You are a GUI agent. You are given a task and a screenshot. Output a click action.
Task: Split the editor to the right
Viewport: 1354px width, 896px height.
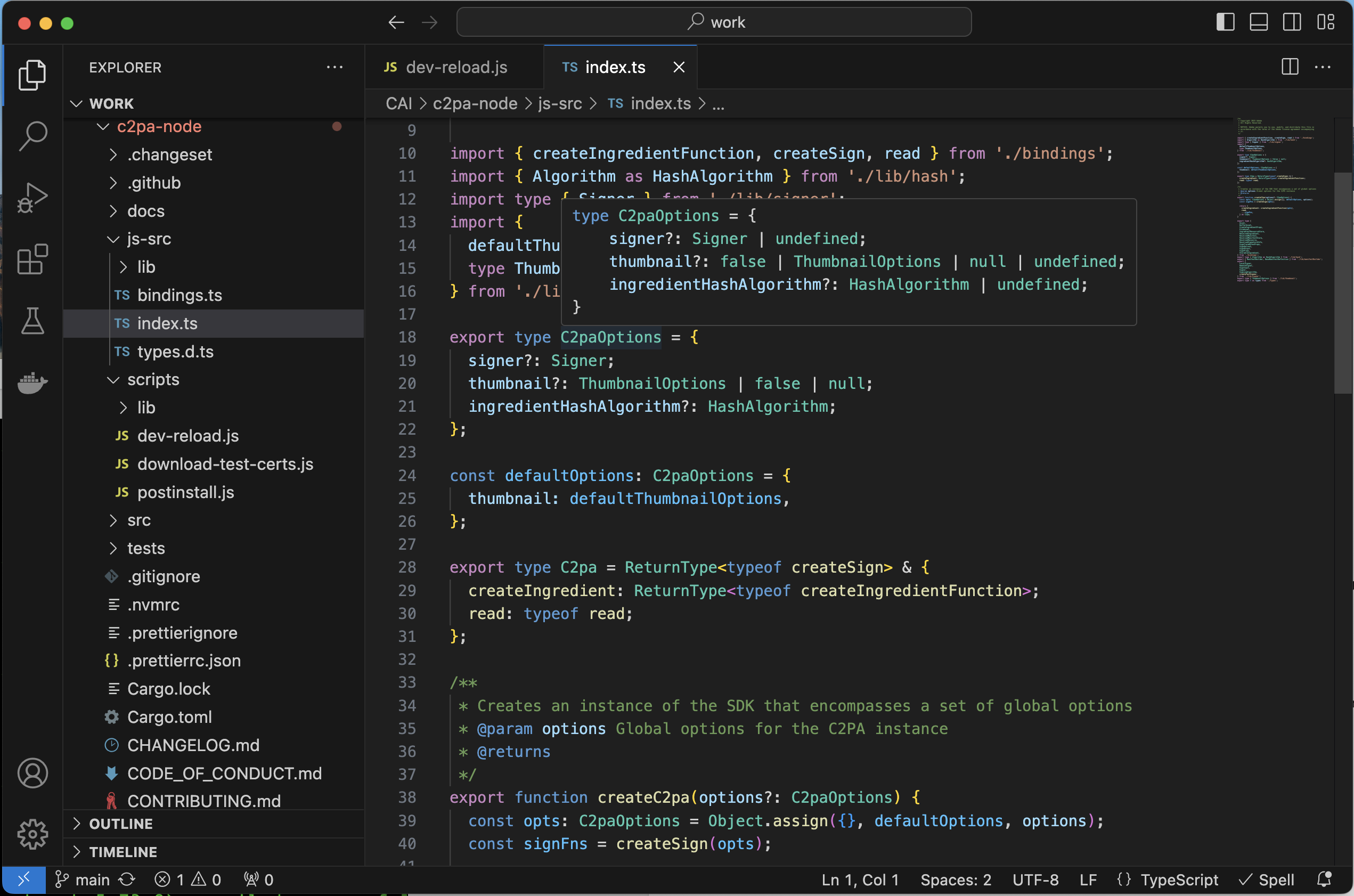click(x=1290, y=67)
